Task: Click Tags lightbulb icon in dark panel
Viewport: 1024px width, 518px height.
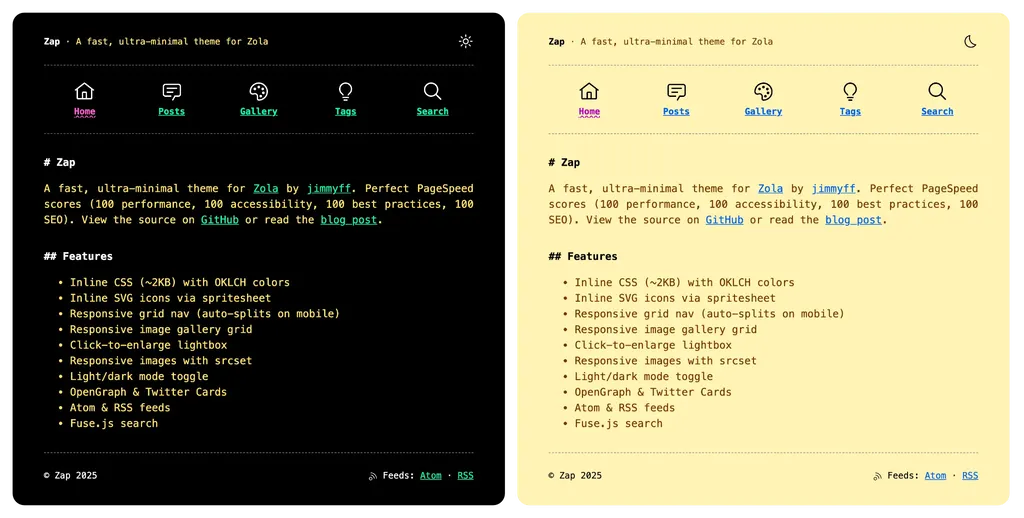Action: (346, 91)
